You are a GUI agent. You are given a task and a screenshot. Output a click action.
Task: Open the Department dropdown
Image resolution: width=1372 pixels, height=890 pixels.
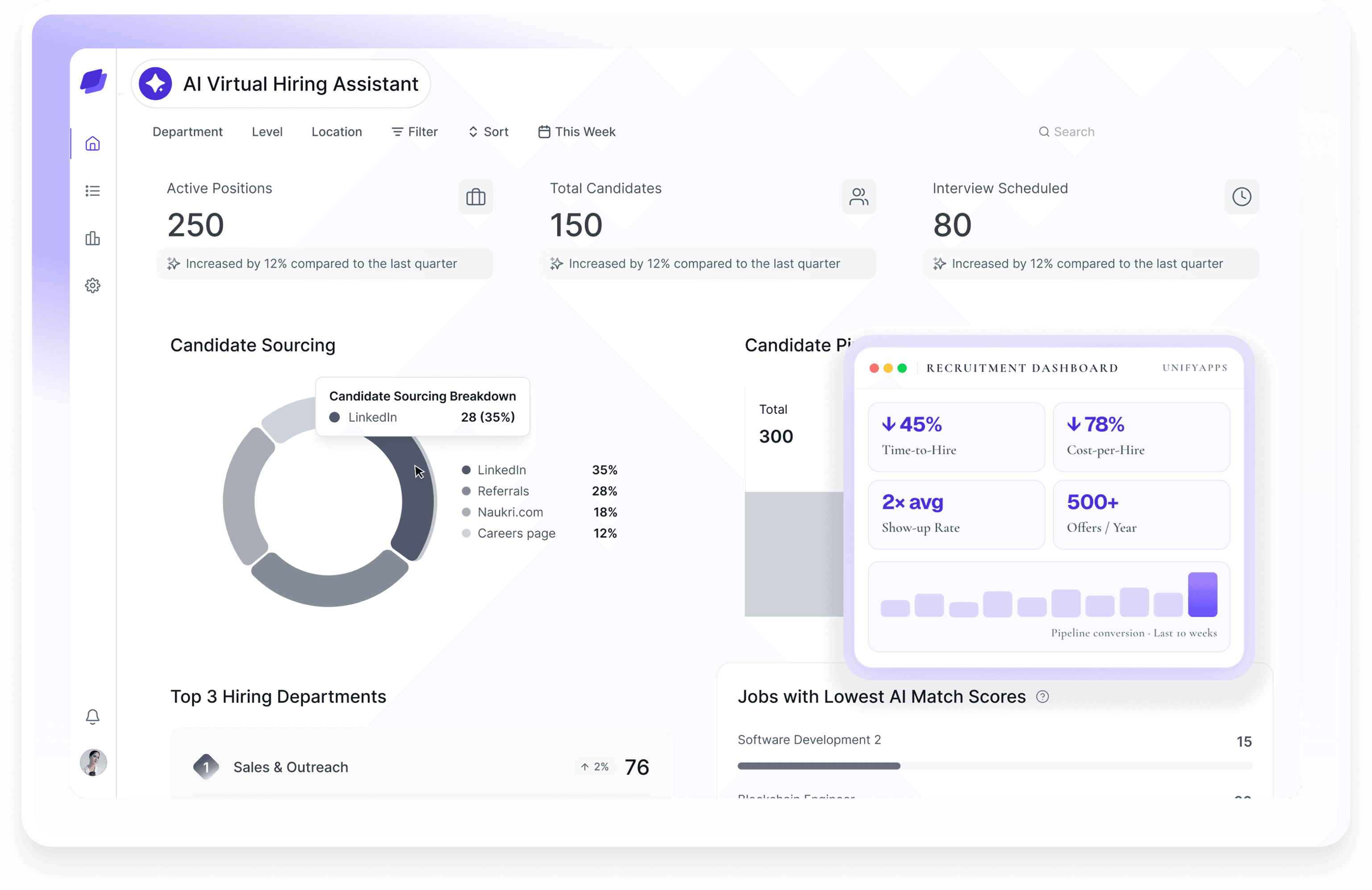[187, 131]
